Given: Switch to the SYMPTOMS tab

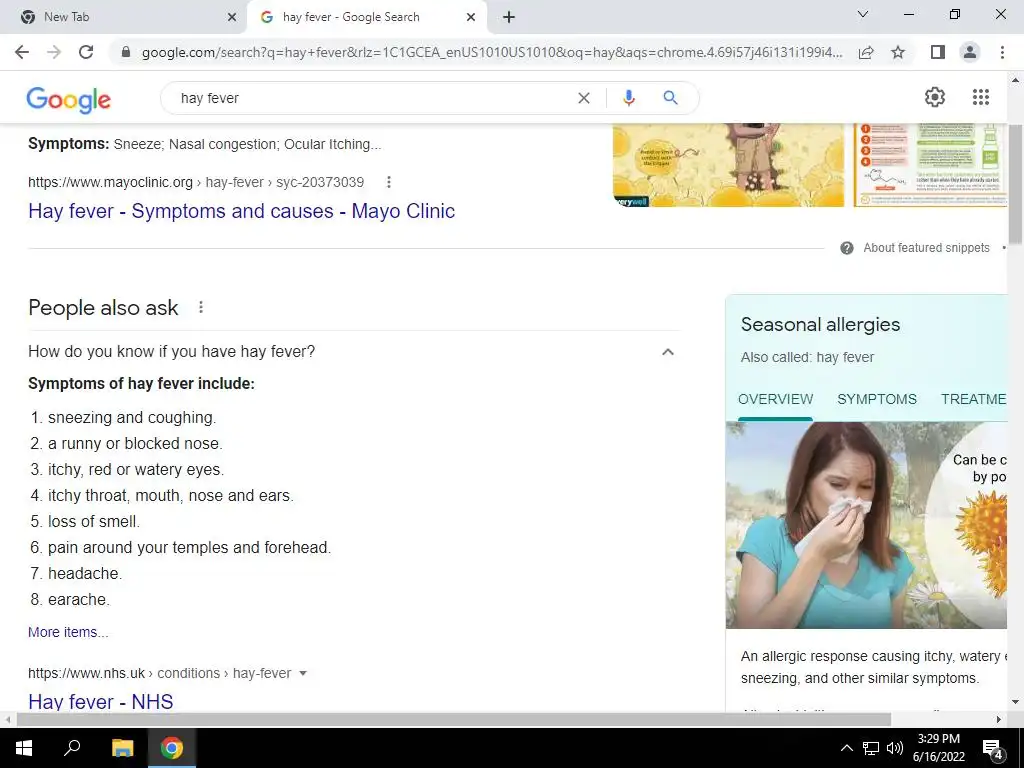Looking at the screenshot, I should [876, 399].
